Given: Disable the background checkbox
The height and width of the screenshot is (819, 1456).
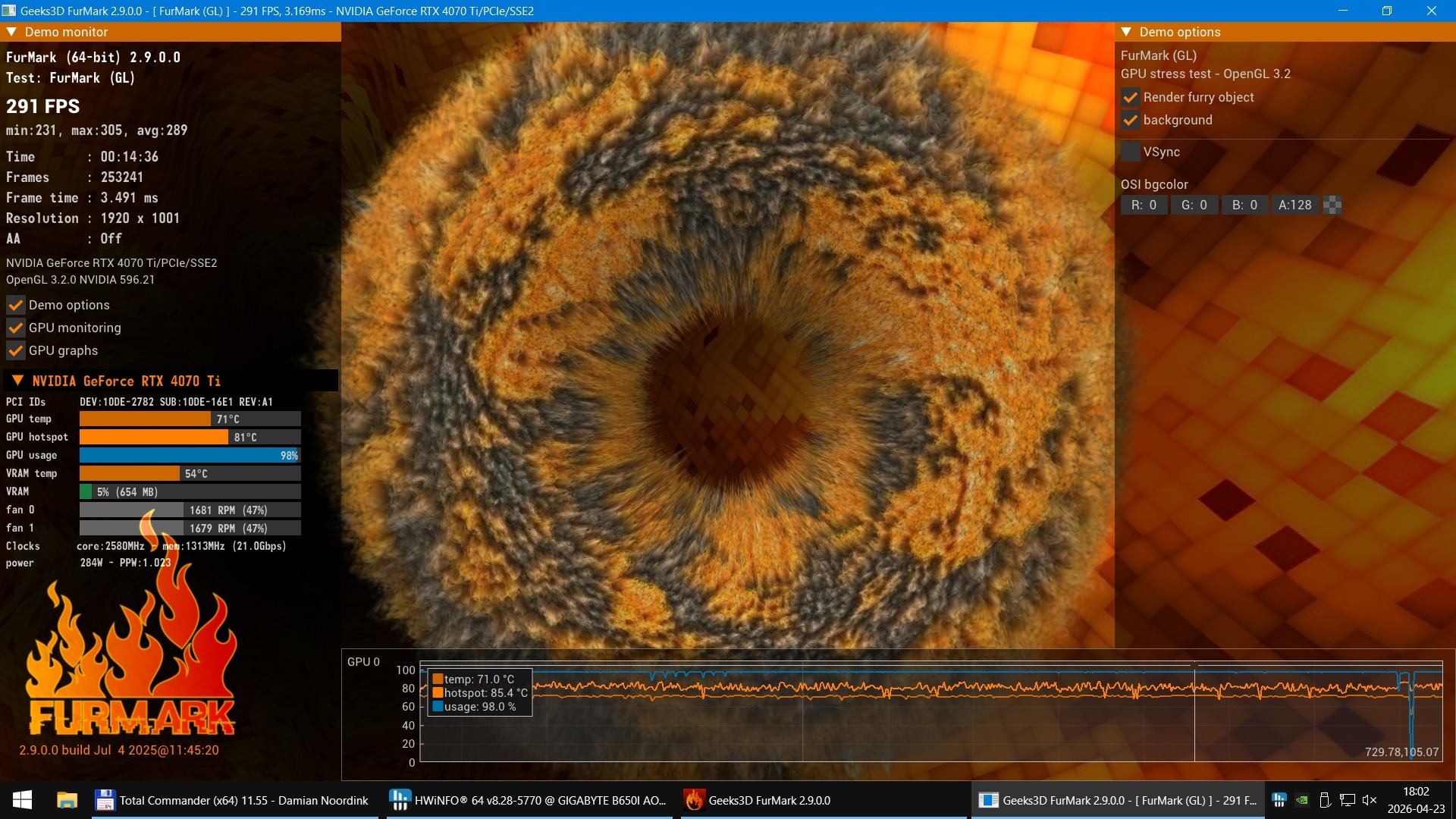Looking at the screenshot, I should pos(1130,120).
